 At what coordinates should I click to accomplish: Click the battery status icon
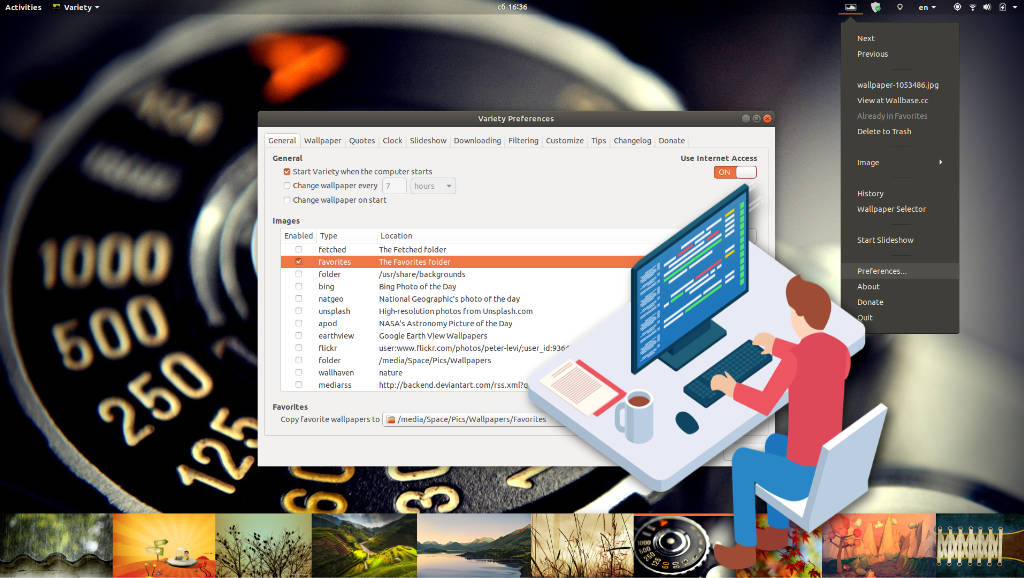click(1002, 7)
